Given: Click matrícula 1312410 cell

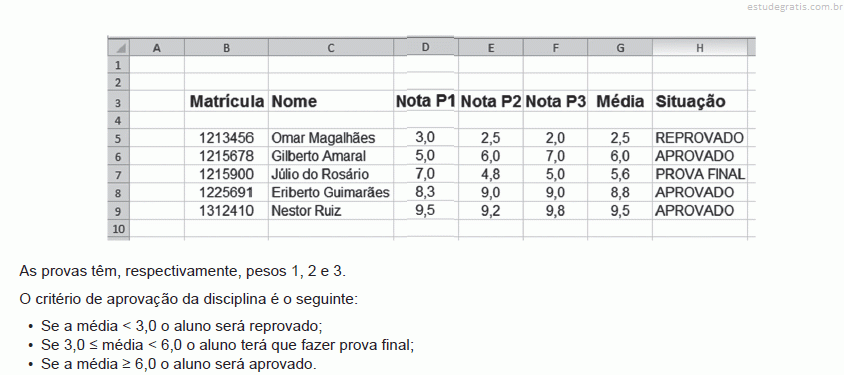Looking at the screenshot, I should 227,210.
